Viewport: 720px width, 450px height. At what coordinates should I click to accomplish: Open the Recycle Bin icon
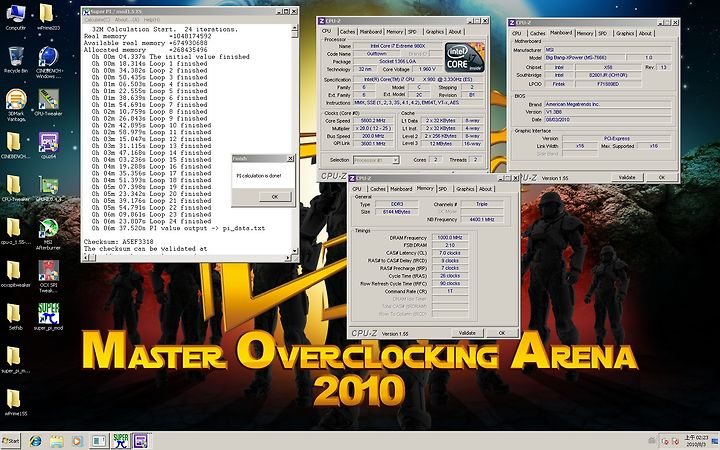(x=16, y=56)
